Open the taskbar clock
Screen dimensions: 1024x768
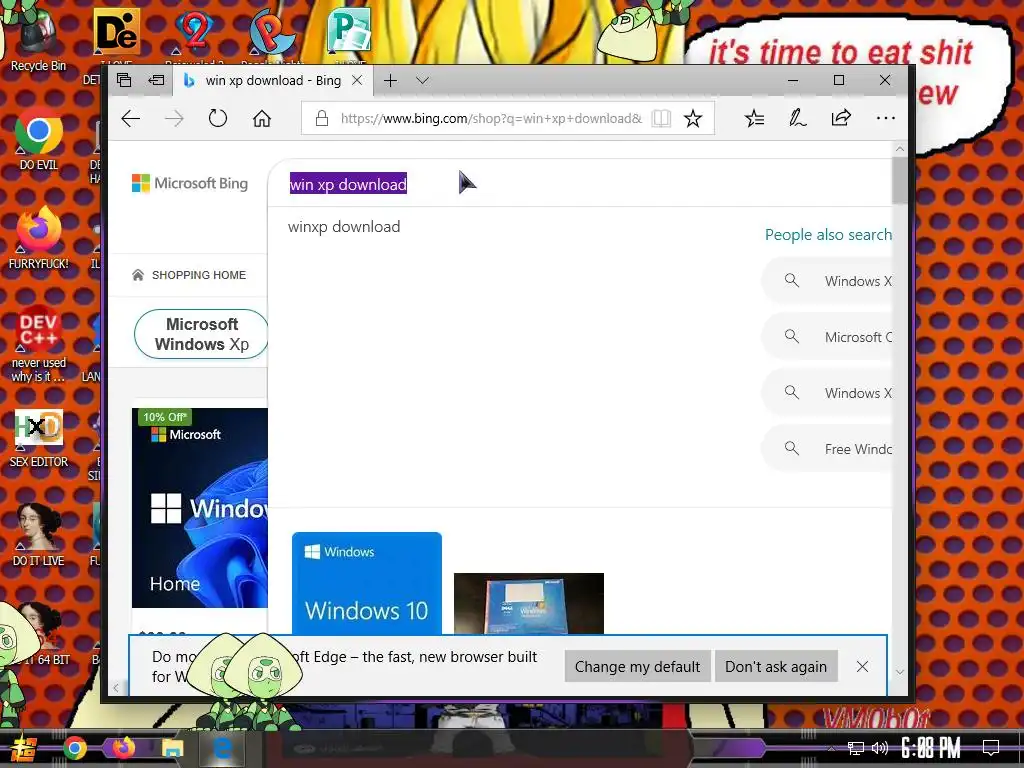pyautogui.click(x=930, y=748)
